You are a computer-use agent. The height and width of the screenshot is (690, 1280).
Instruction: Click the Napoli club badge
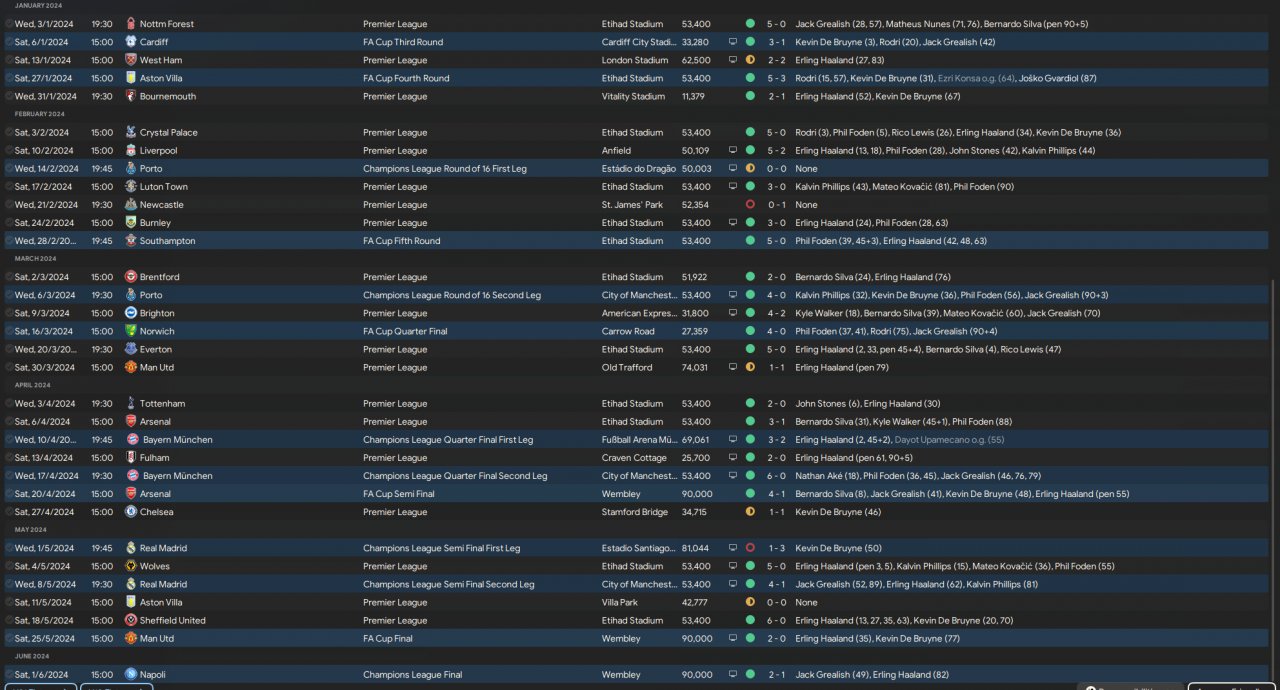[131, 674]
